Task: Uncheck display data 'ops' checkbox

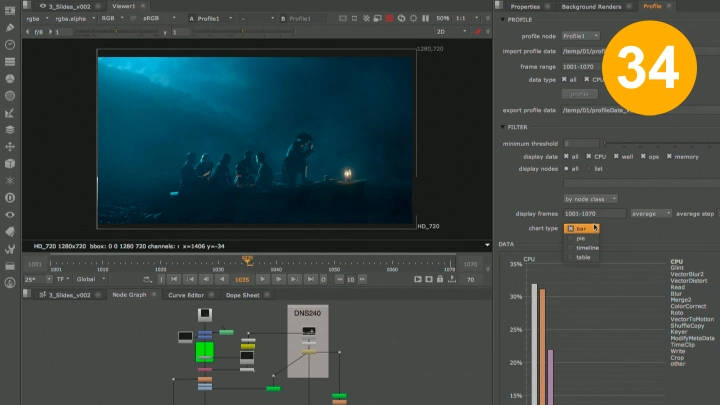Action: pyautogui.click(x=643, y=157)
